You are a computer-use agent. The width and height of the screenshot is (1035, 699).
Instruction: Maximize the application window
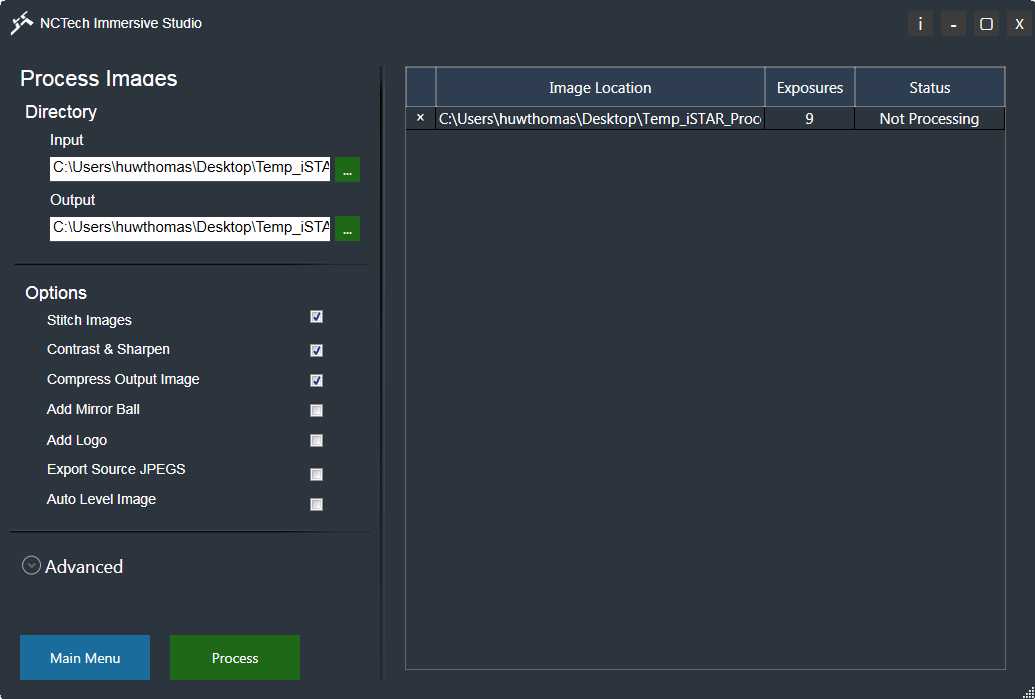[x=986, y=24]
